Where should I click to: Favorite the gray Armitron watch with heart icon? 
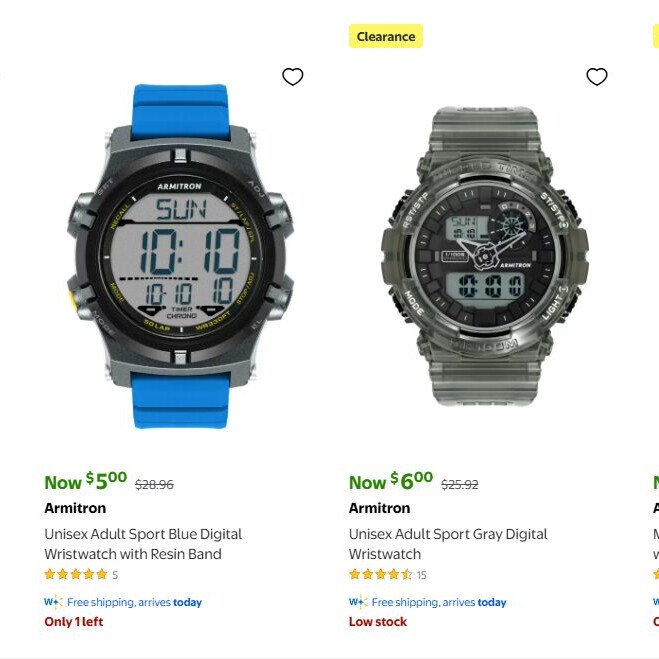(x=597, y=77)
